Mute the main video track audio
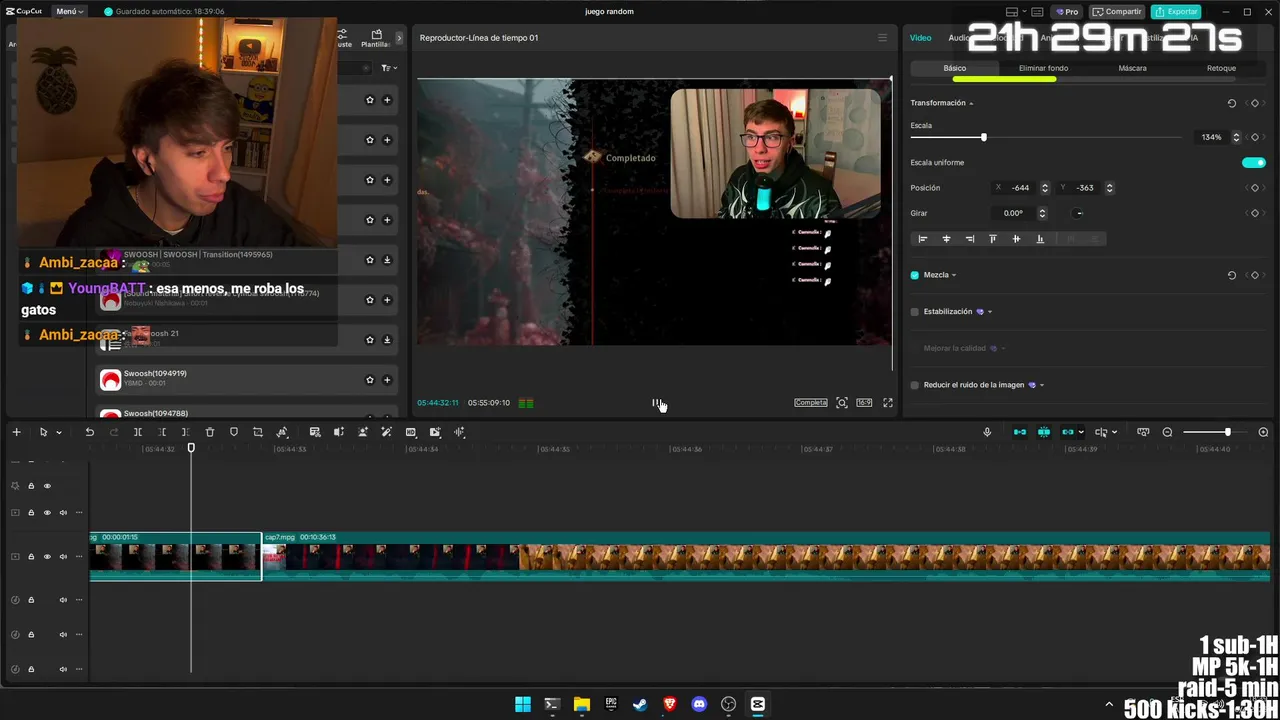 (63, 557)
